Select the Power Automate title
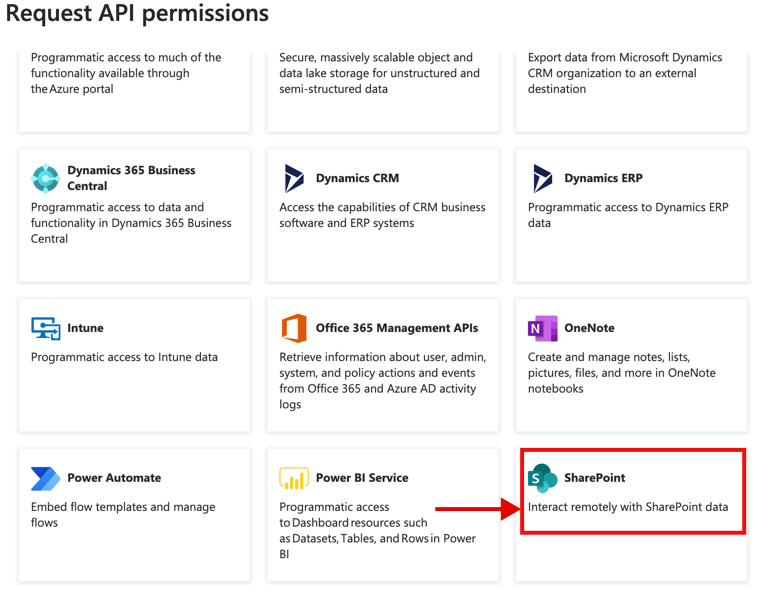The image size is (760, 590). click(114, 478)
